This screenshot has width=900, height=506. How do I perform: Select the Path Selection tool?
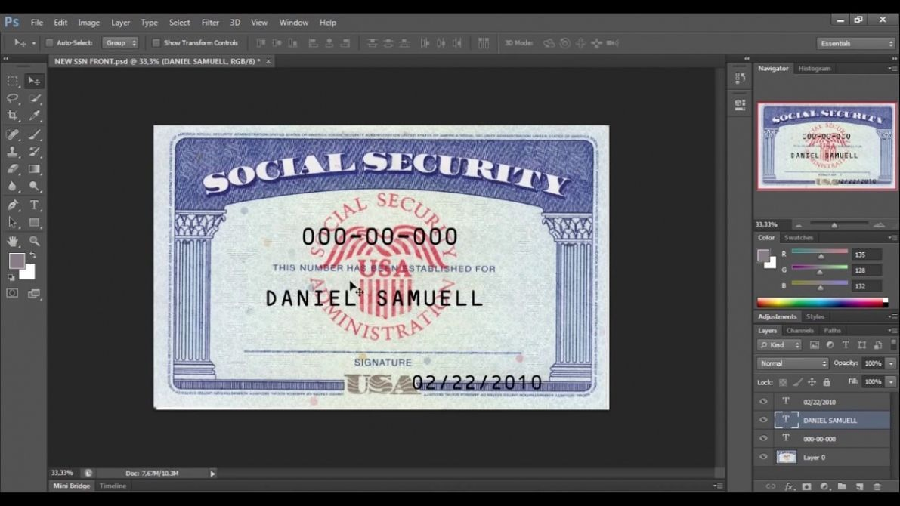pos(13,223)
